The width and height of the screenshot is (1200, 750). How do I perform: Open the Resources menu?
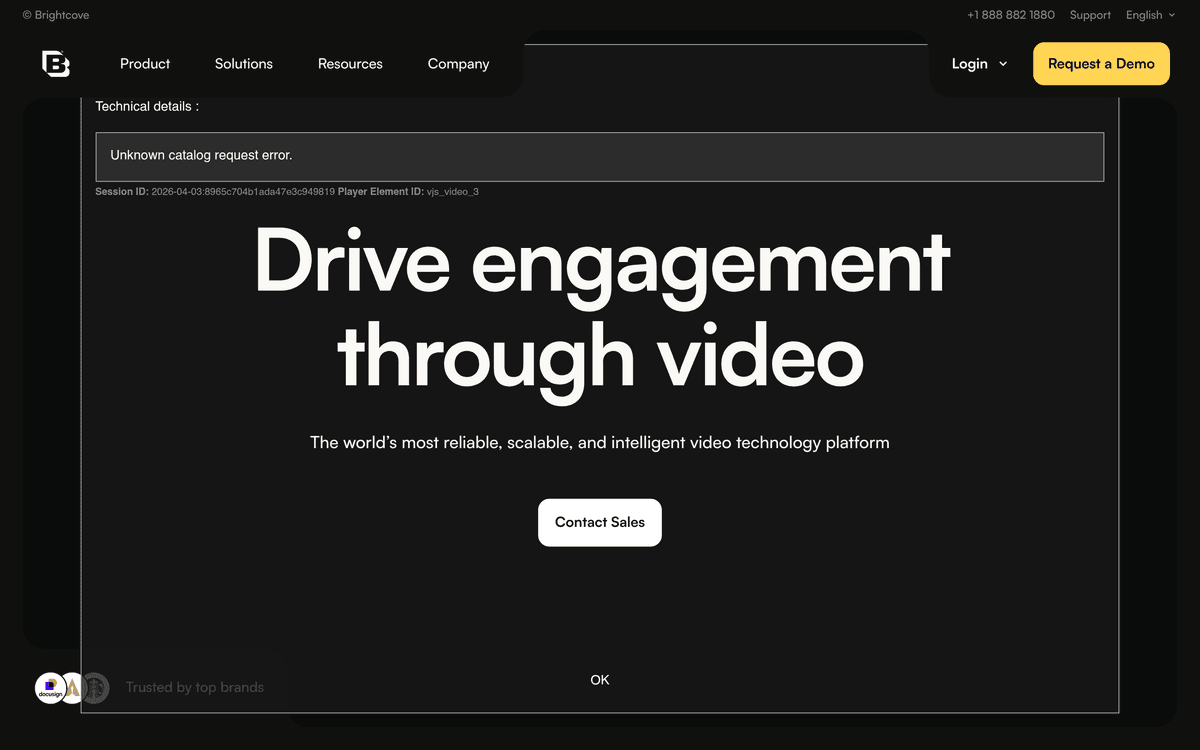(350, 63)
